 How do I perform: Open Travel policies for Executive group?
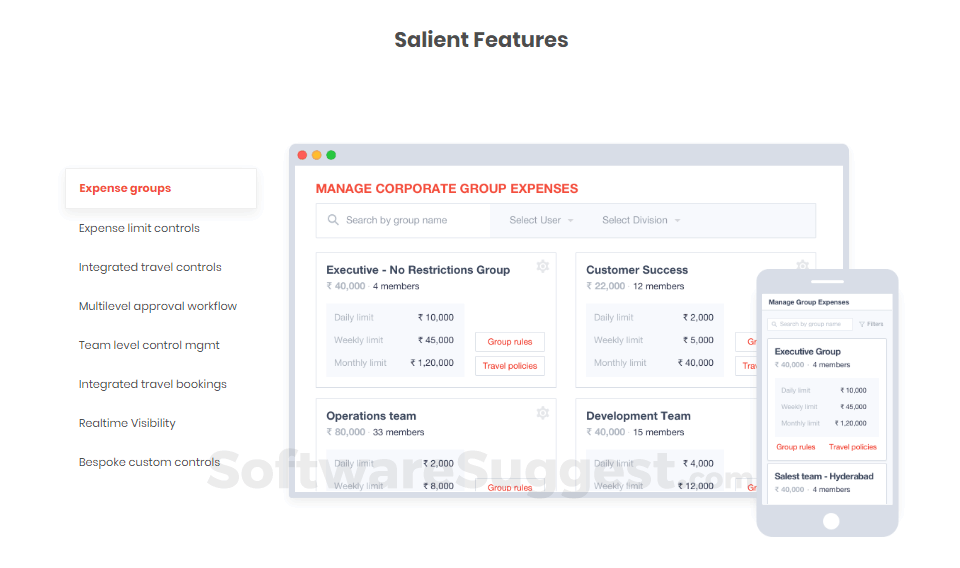tap(510, 366)
